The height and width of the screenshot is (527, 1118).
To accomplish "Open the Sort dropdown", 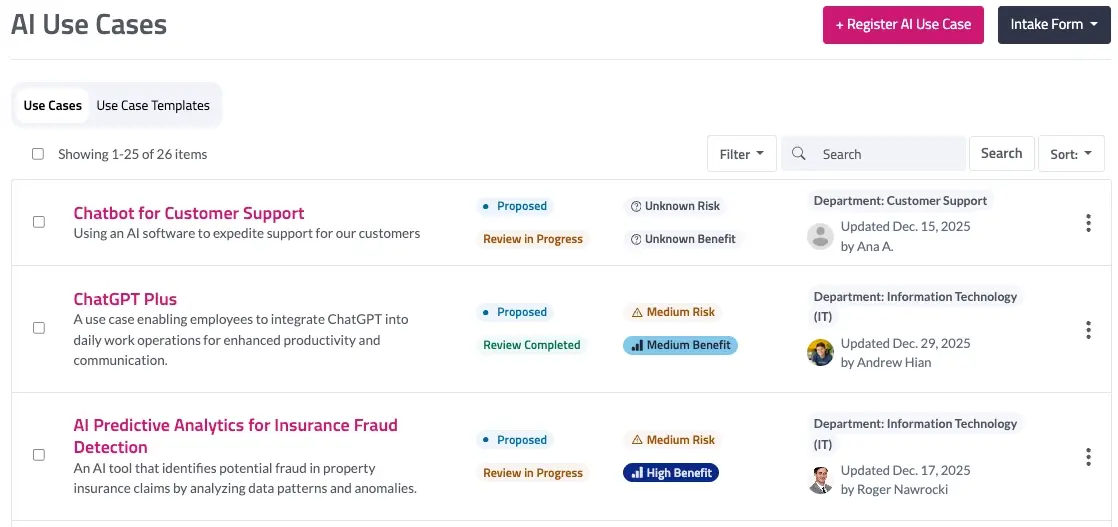I will coord(1071,154).
